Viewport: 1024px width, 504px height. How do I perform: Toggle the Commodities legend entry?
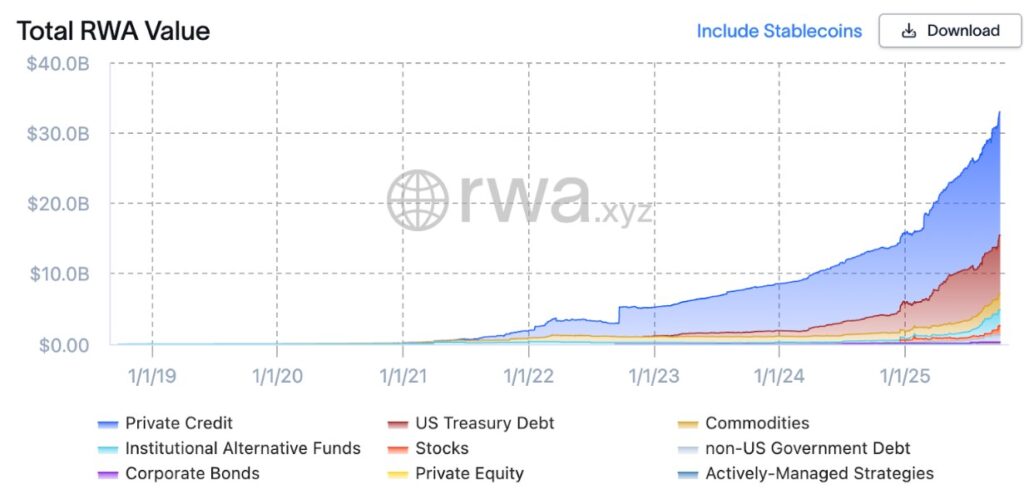744,423
